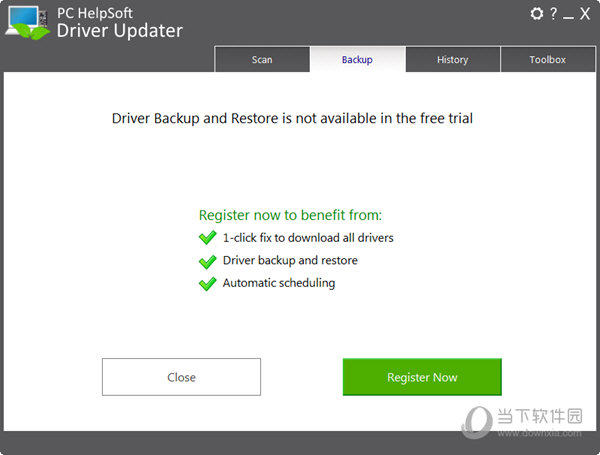Click the 'Automatic scheduling' text
This screenshot has height=455, width=600.
pos(279,283)
